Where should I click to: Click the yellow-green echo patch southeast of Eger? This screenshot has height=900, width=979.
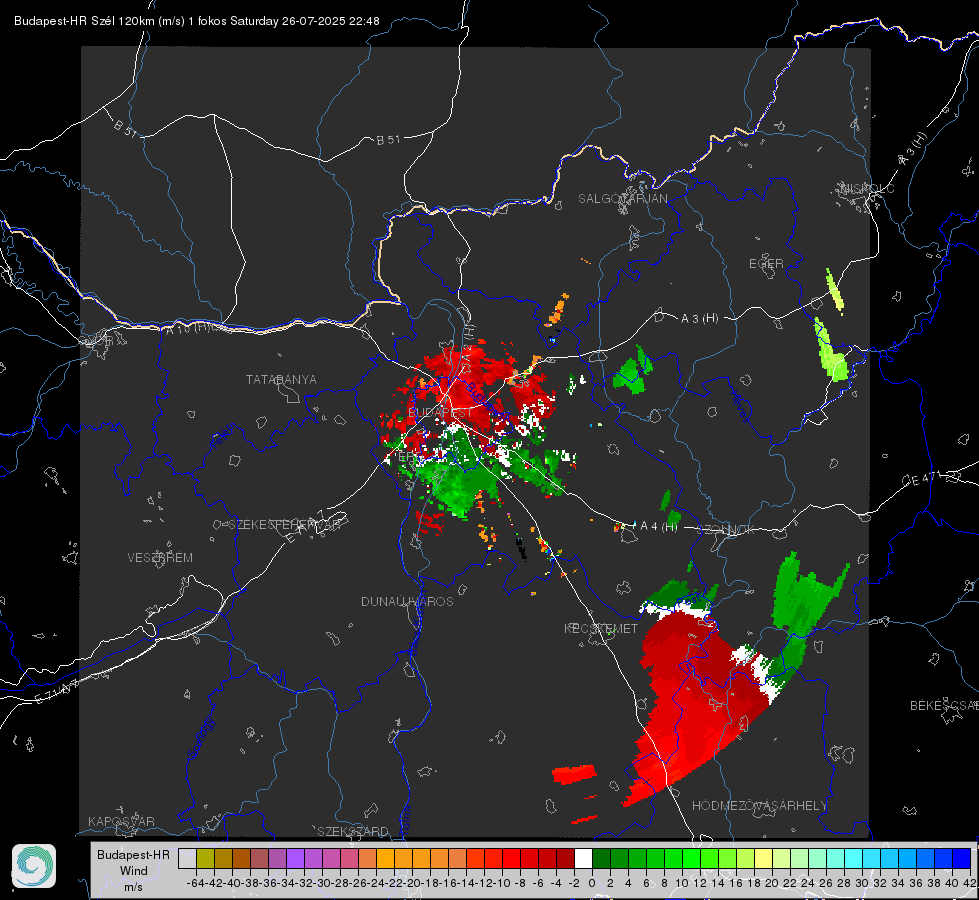832,350
